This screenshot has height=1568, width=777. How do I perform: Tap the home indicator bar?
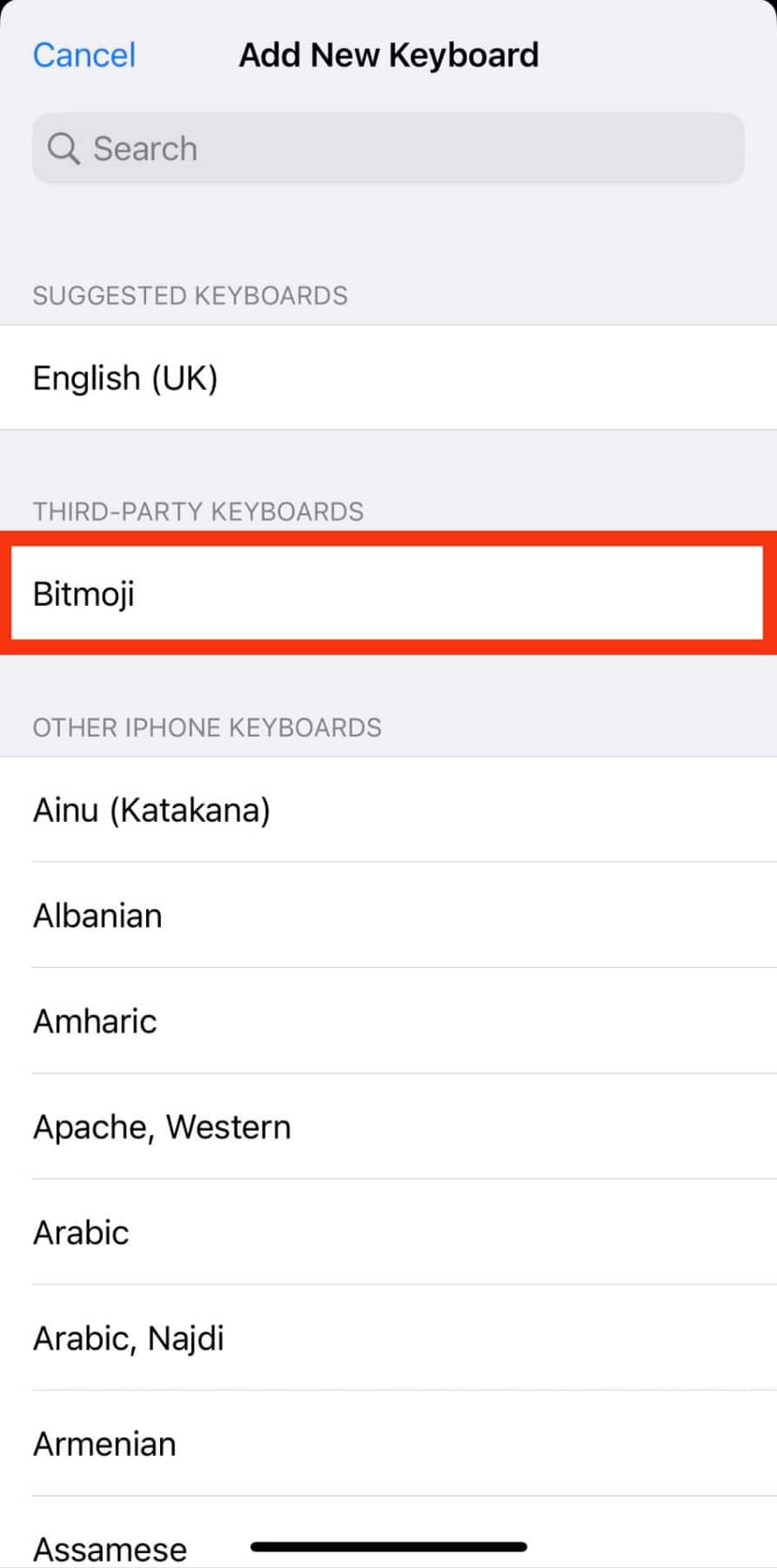pyautogui.click(x=388, y=1547)
